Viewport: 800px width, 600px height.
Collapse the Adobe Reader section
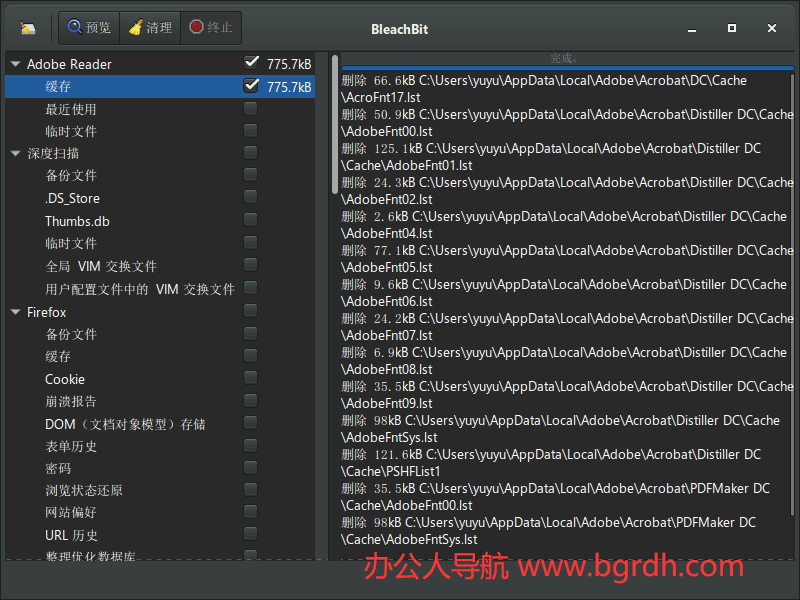click(14, 63)
